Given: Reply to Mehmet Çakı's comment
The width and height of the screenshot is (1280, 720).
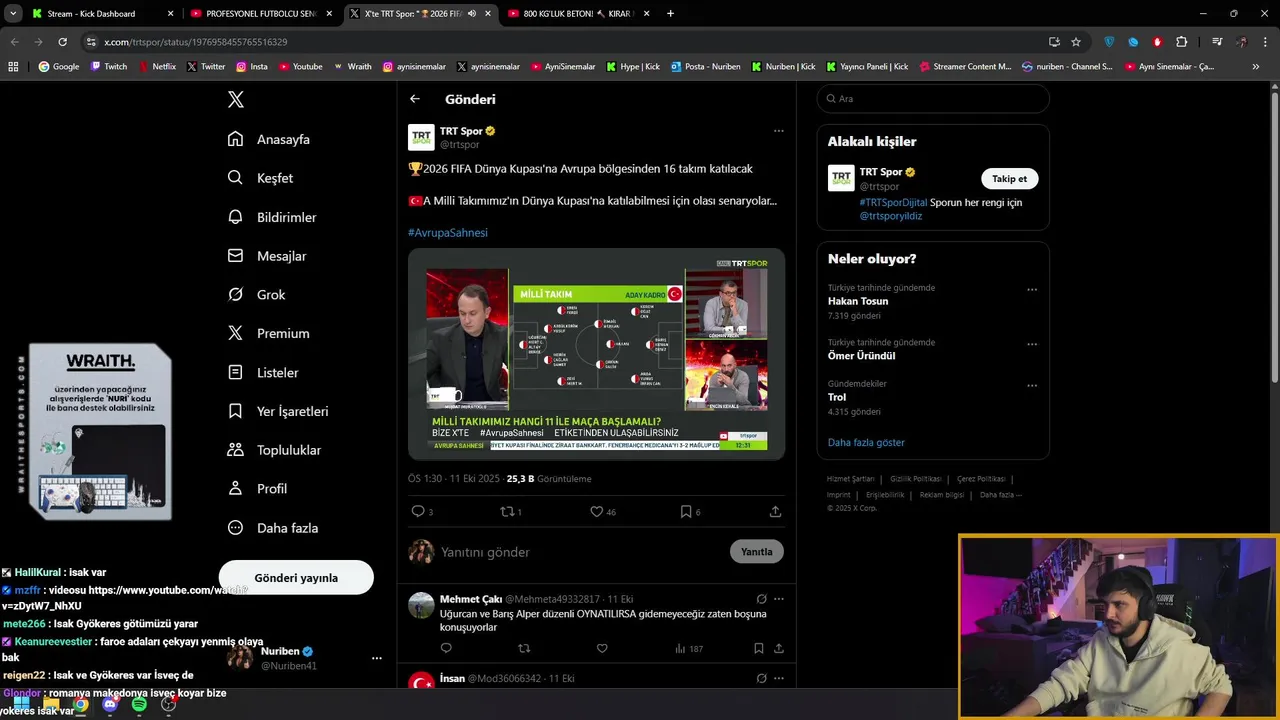Looking at the screenshot, I should (x=446, y=648).
